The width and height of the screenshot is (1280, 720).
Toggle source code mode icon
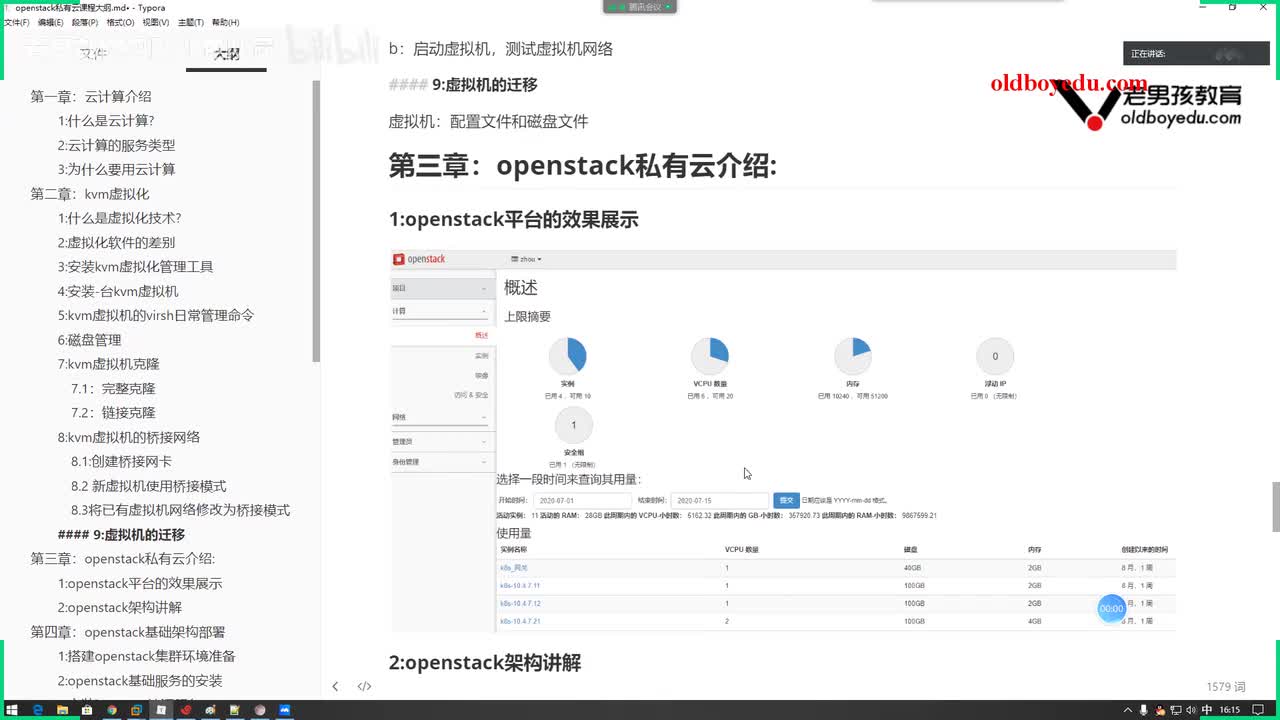click(x=364, y=686)
